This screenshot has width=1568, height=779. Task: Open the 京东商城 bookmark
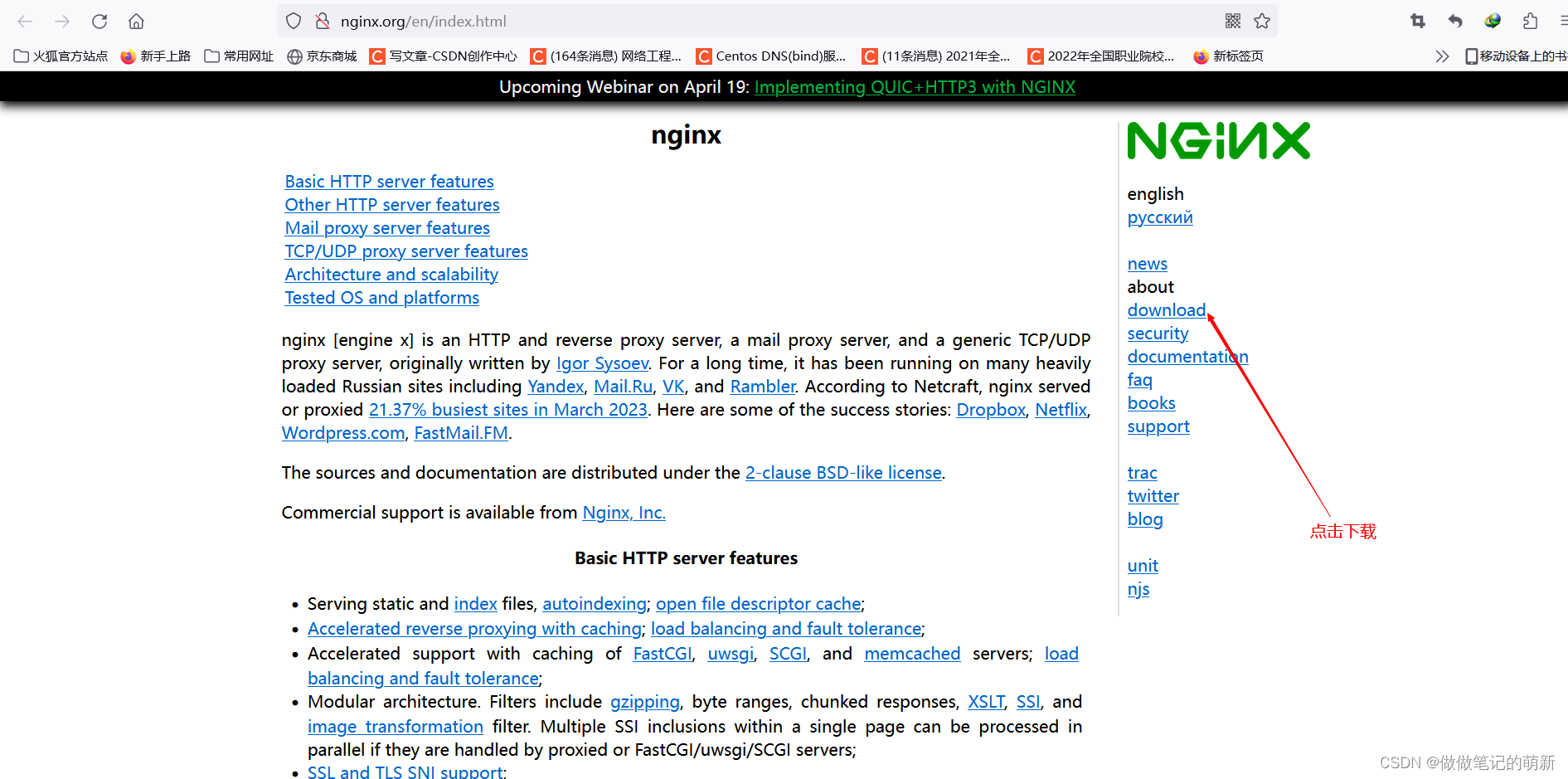(322, 56)
